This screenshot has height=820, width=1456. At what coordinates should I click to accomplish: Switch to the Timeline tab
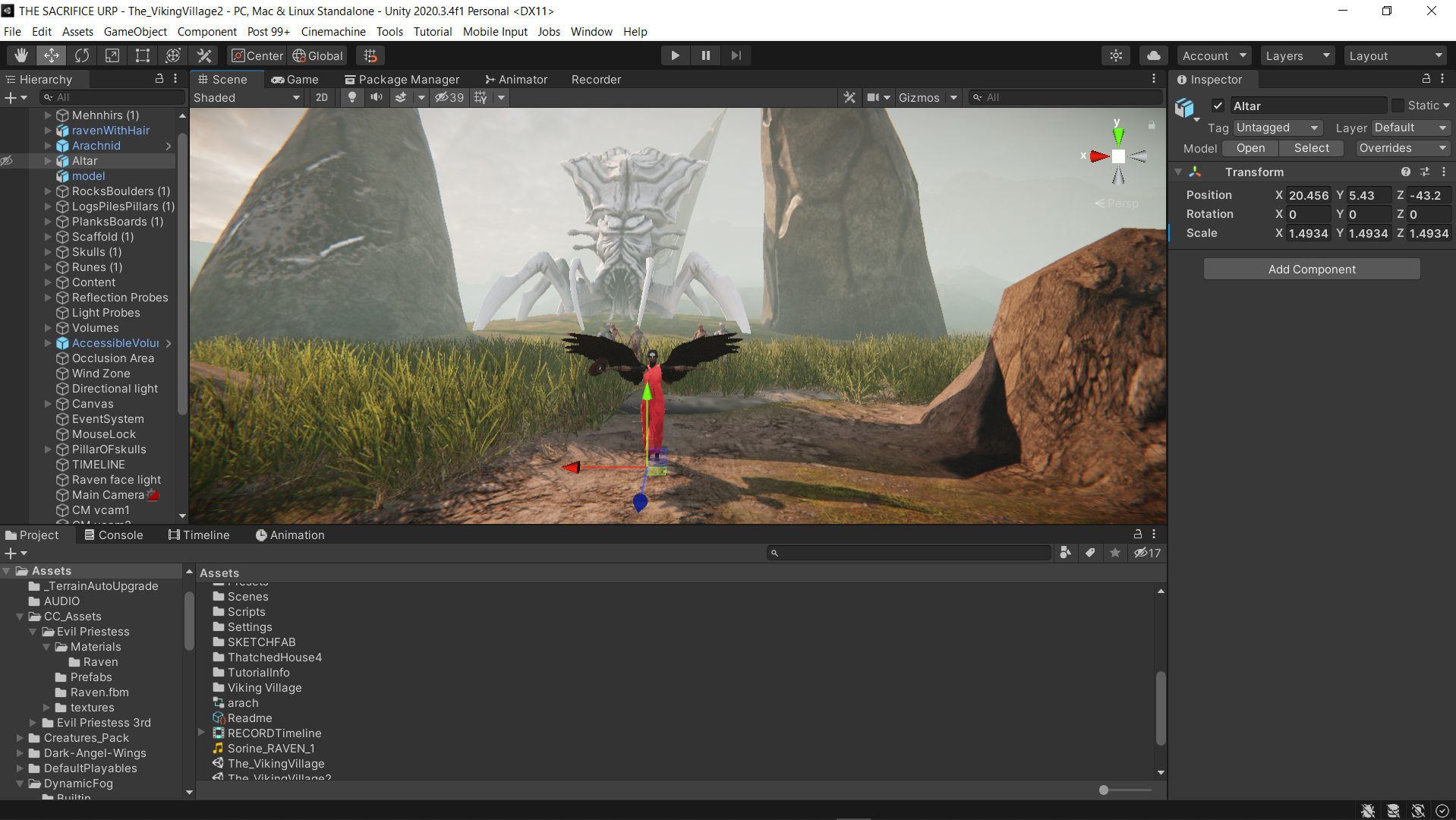[199, 535]
